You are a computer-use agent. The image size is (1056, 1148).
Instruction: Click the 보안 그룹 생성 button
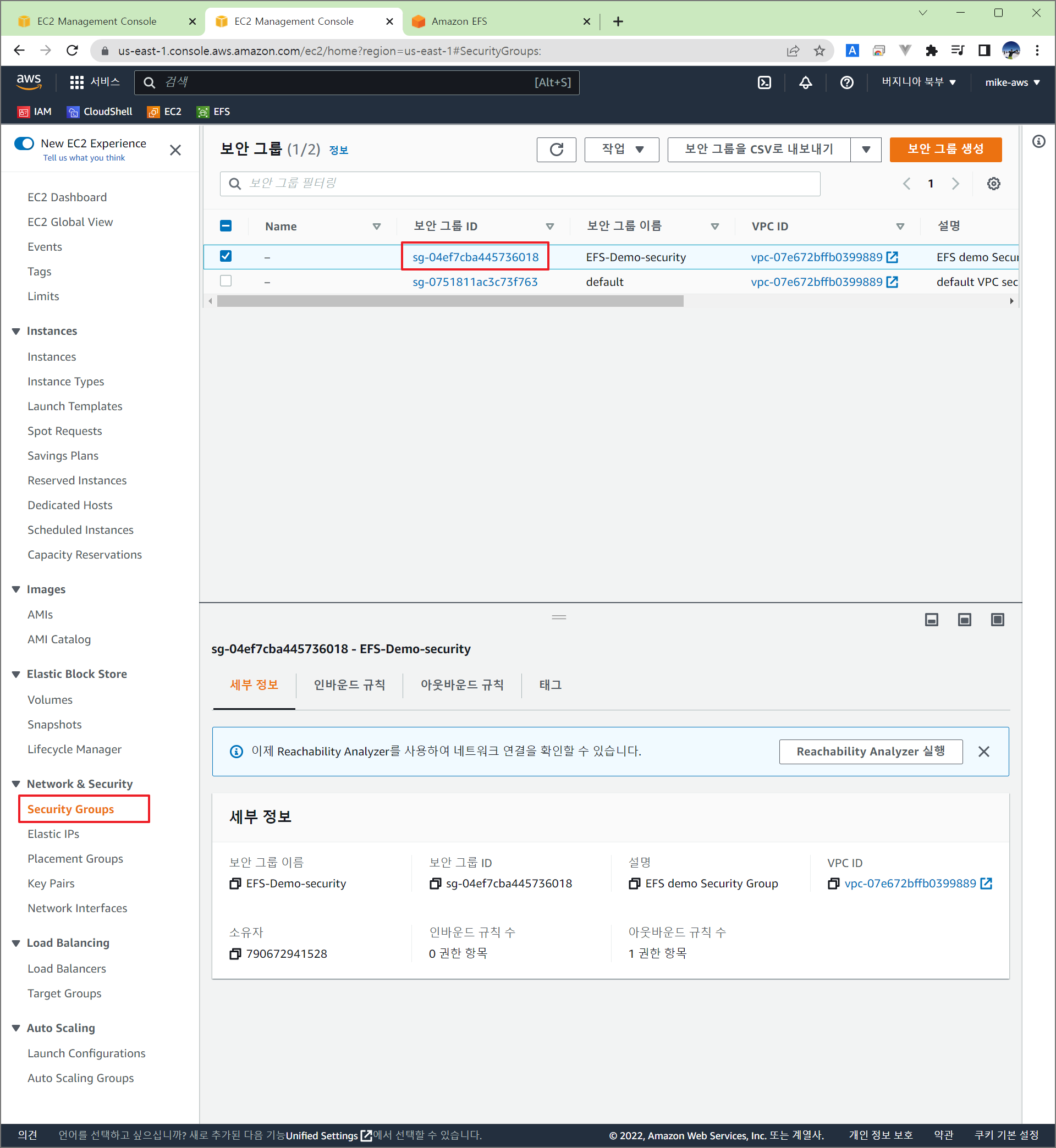[944, 150]
